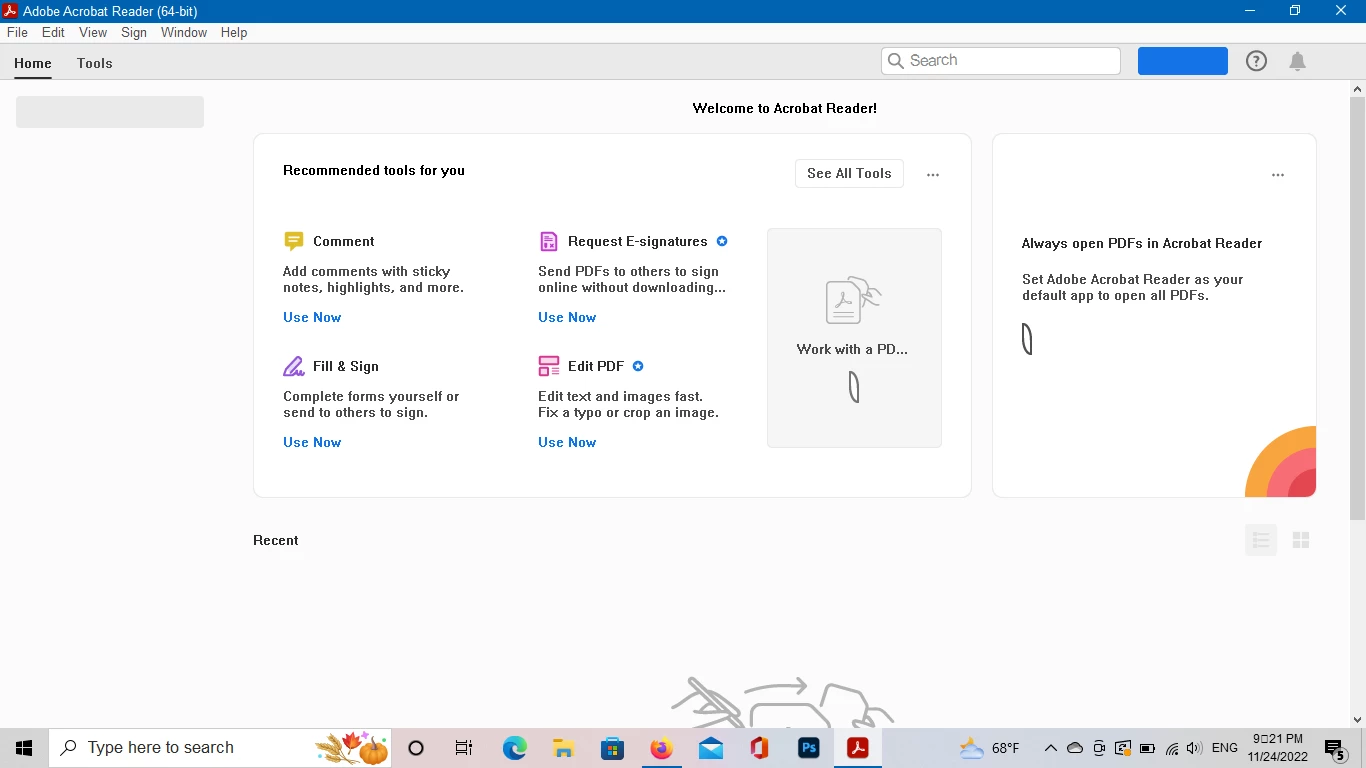1366x768 pixels.
Task: Open the notifications bell icon
Action: [1298, 61]
